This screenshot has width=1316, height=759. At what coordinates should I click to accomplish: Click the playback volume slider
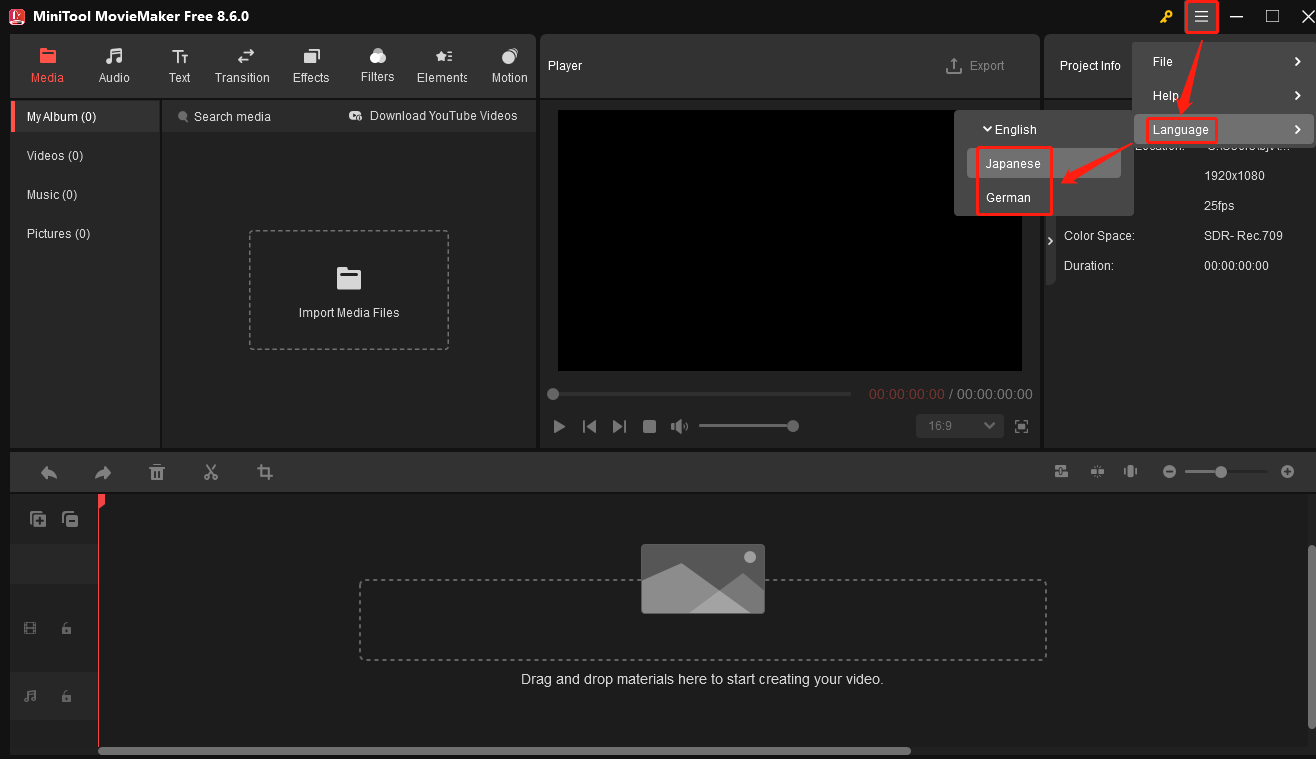[748, 426]
